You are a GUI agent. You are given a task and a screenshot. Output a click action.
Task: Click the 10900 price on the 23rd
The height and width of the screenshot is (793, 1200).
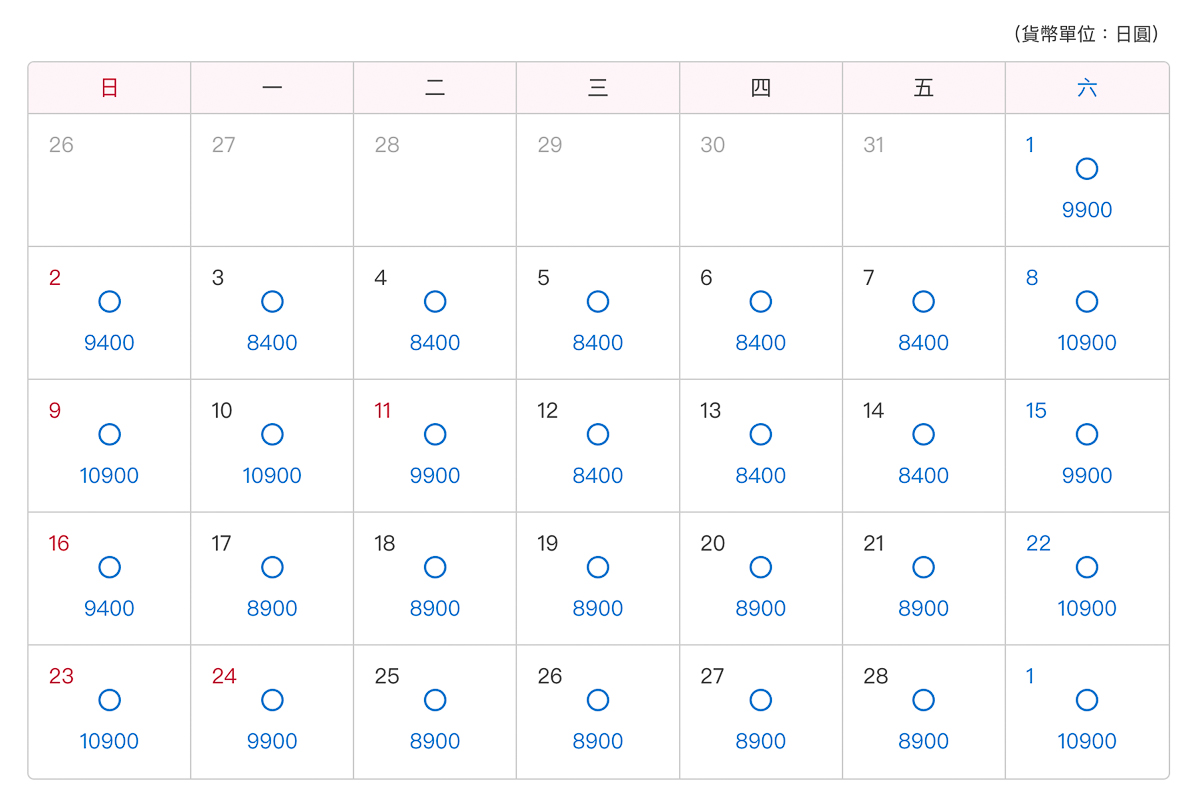click(x=110, y=742)
